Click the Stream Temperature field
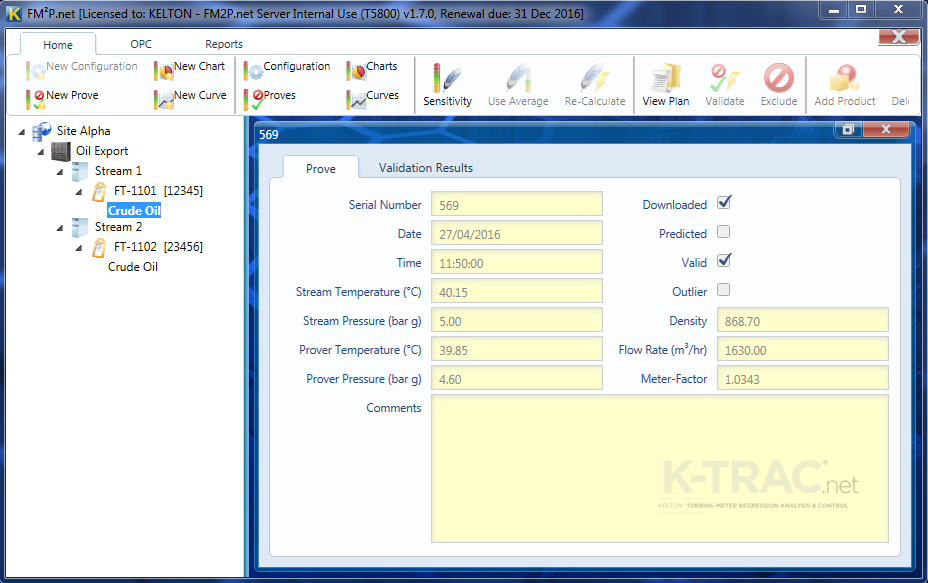This screenshot has height=583, width=928. (x=517, y=292)
